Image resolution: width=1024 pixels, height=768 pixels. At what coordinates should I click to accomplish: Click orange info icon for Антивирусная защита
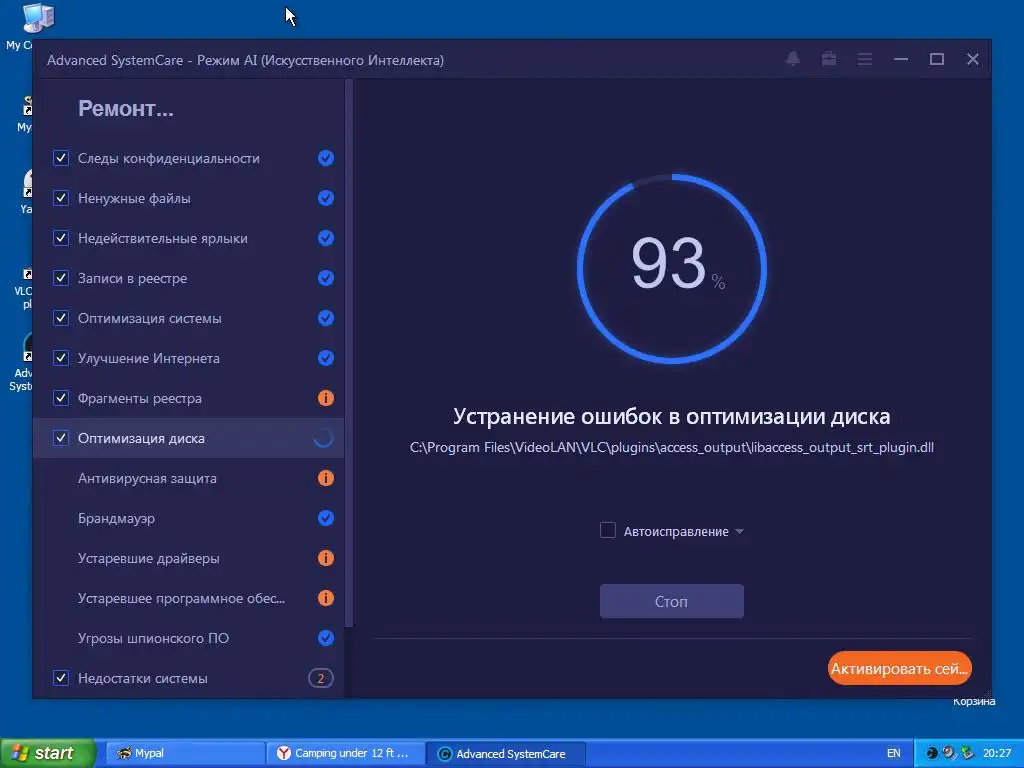pyautogui.click(x=326, y=478)
